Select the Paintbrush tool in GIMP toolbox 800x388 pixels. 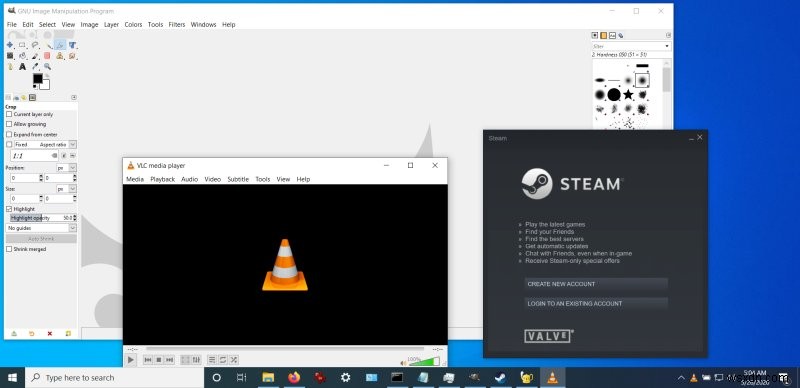[35, 56]
